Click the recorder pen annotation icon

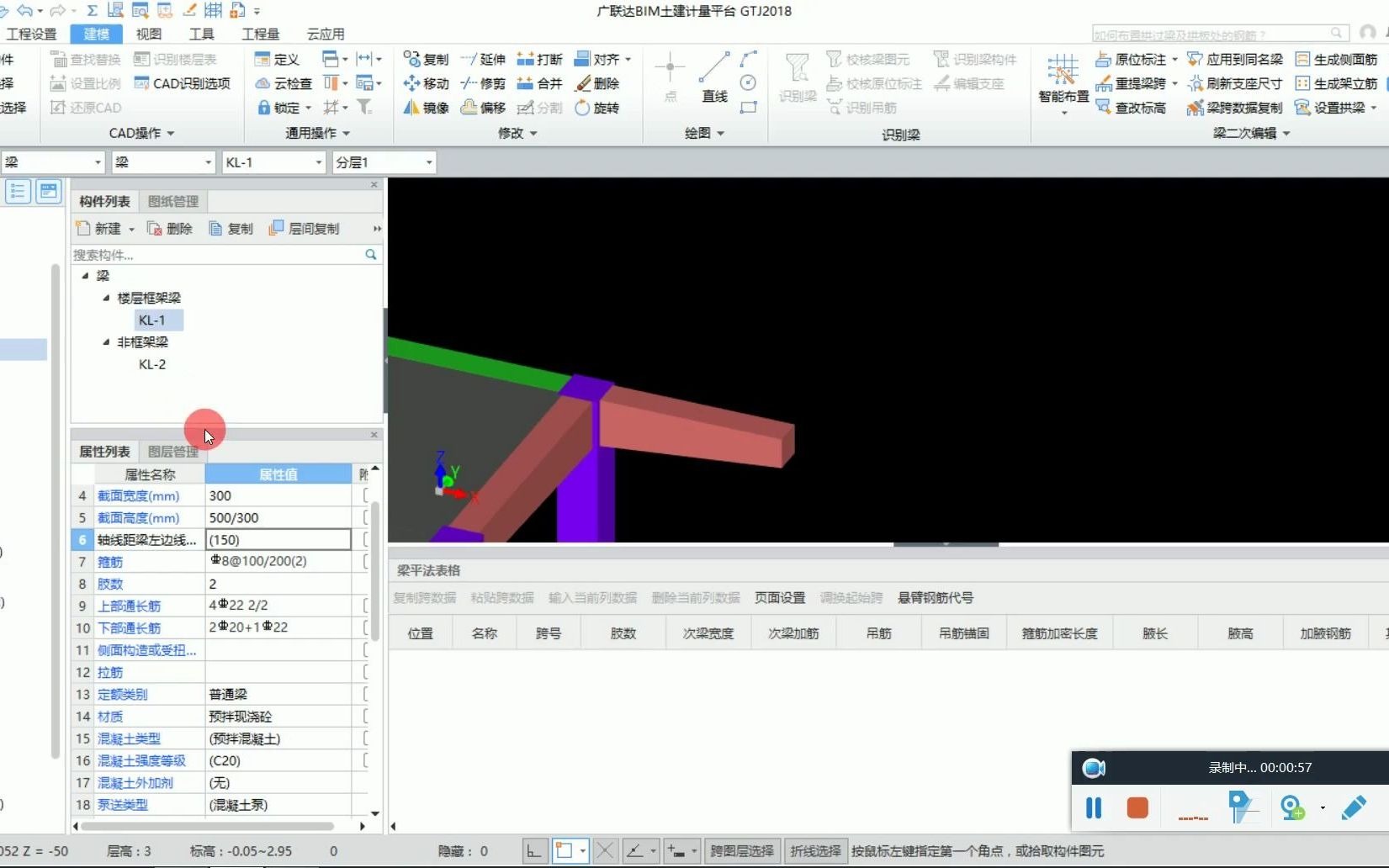tap(1354, 808)
